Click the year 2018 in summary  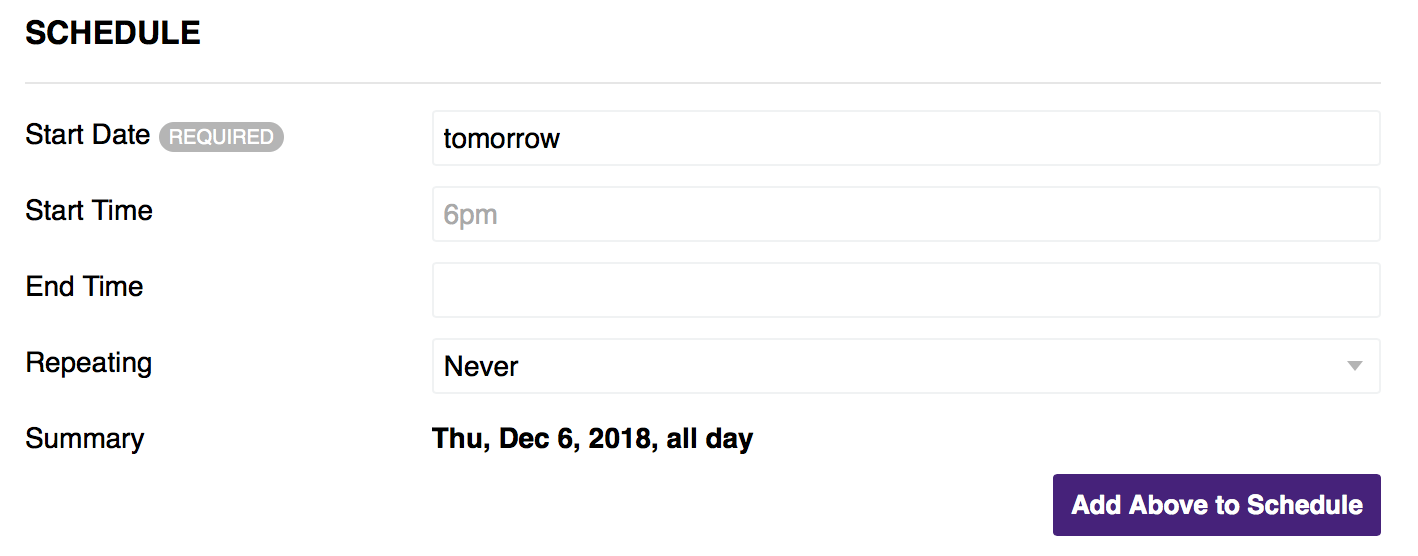(x=620, y=438)
